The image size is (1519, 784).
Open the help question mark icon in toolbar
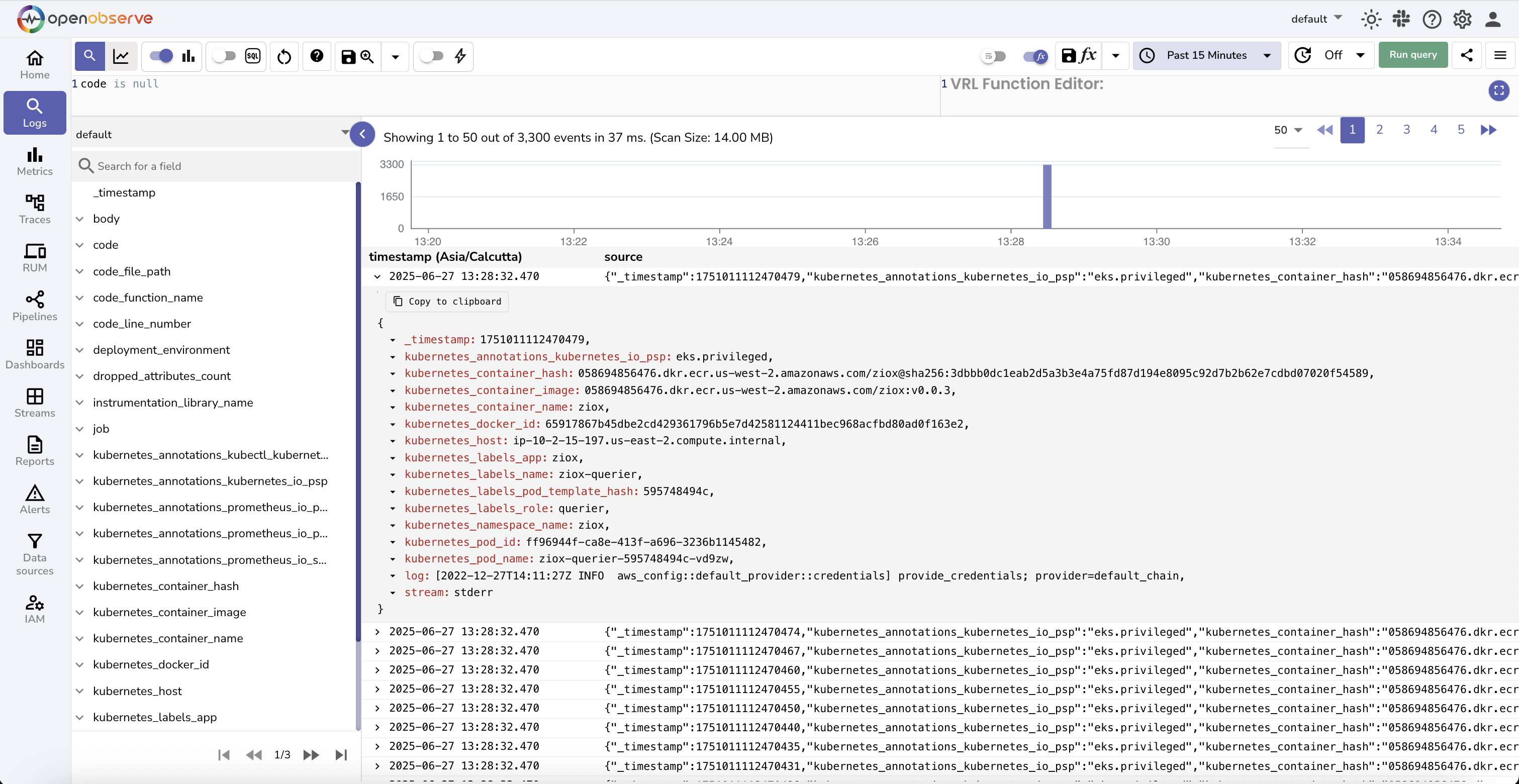(317, 56)
